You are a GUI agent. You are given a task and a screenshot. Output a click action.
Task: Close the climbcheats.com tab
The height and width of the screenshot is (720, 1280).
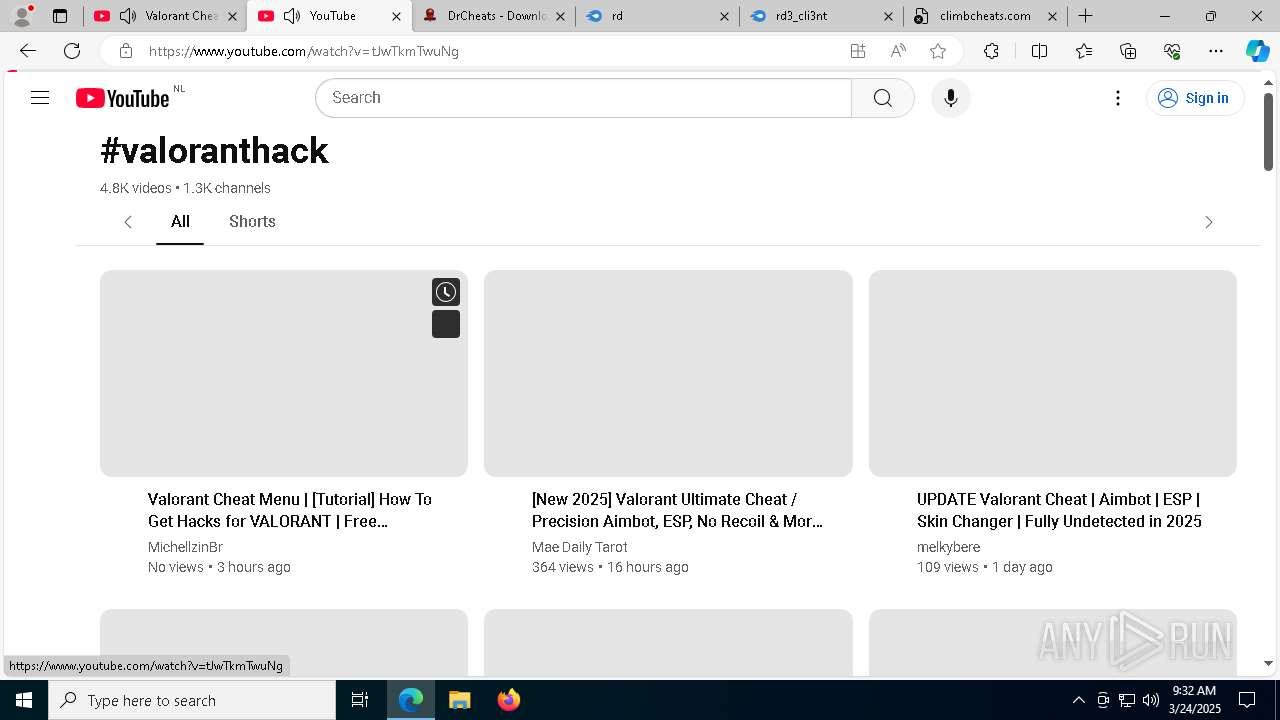coord(1052,16)
